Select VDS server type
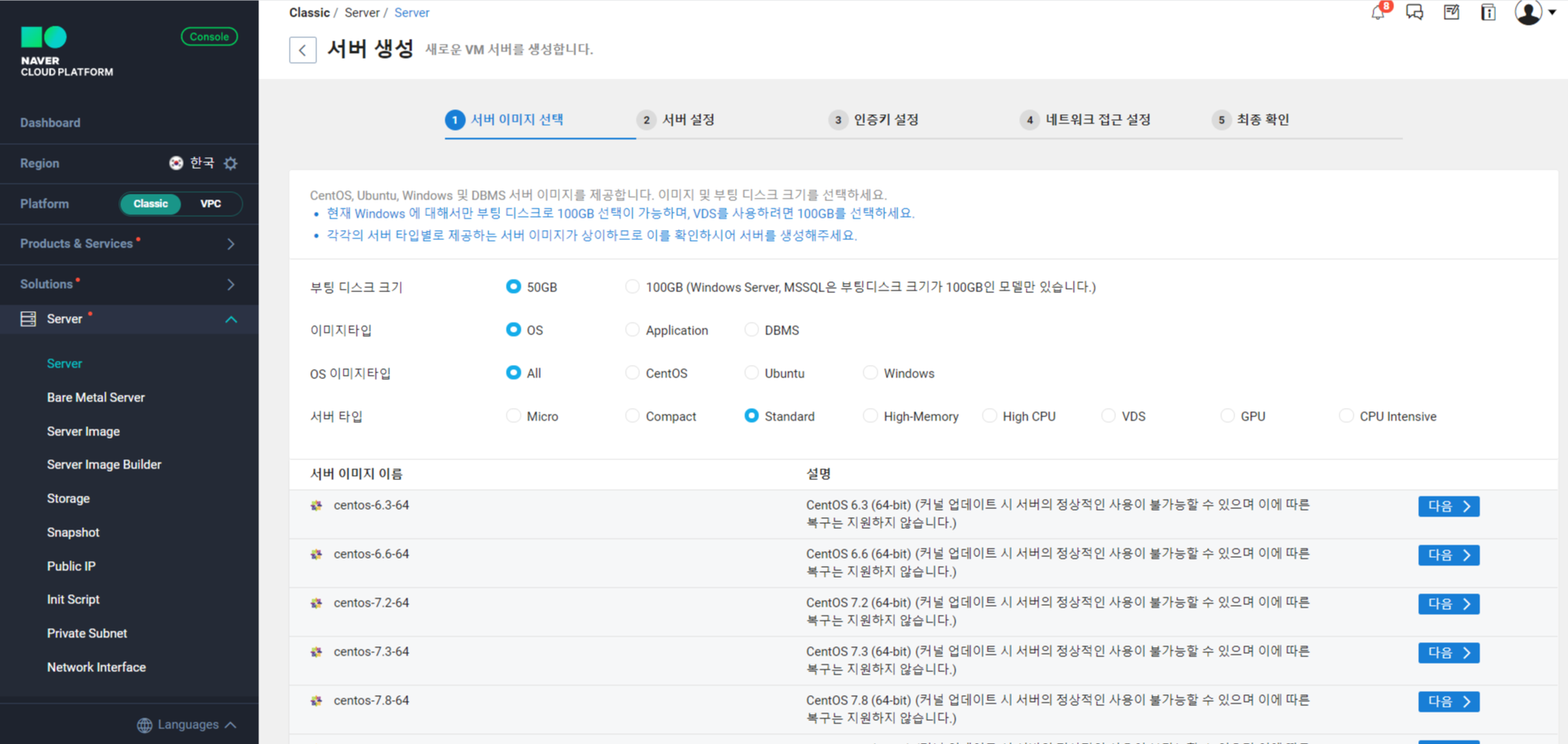Image resolution: width=1568 pixels, height=744 pixels. coord(1109,415)
